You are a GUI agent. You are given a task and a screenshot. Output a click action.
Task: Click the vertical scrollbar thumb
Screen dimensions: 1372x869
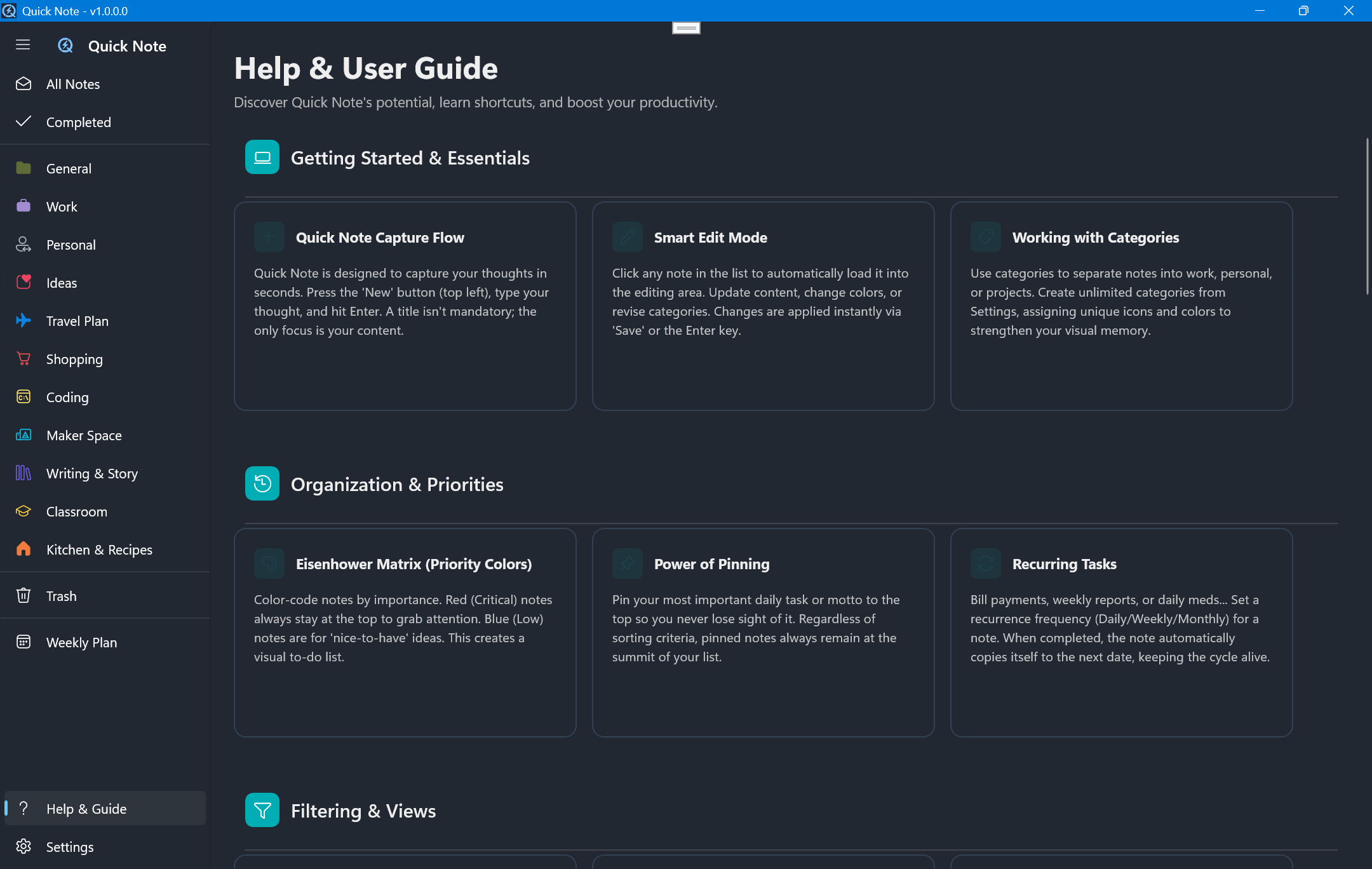point(1367,216)
